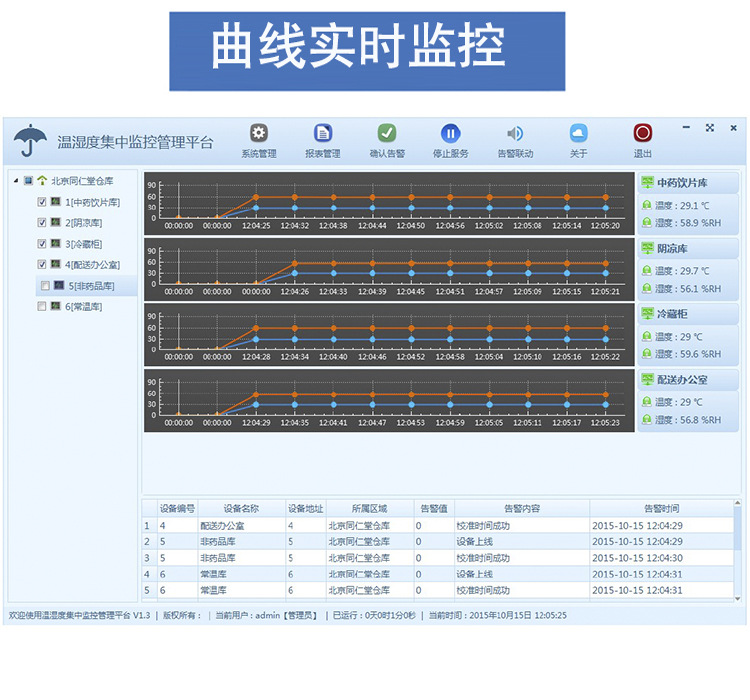The width and height of the screenshot is (750, 700).
Task: Click the 告警时间 column header
Action: tap(662, 509)
